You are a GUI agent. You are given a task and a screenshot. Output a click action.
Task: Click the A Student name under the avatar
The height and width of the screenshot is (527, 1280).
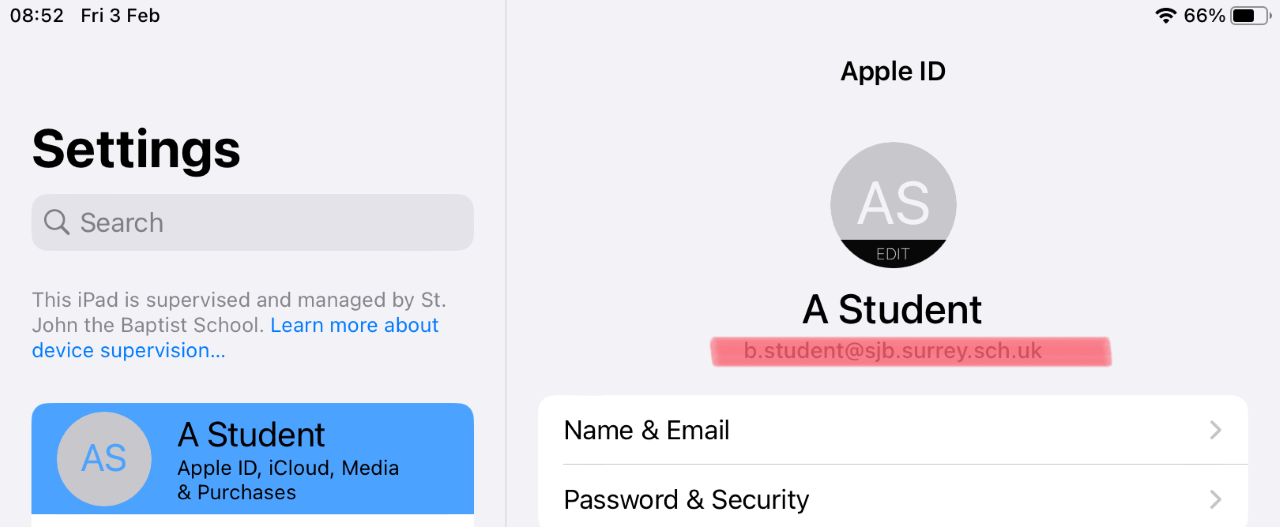[893, 310]
